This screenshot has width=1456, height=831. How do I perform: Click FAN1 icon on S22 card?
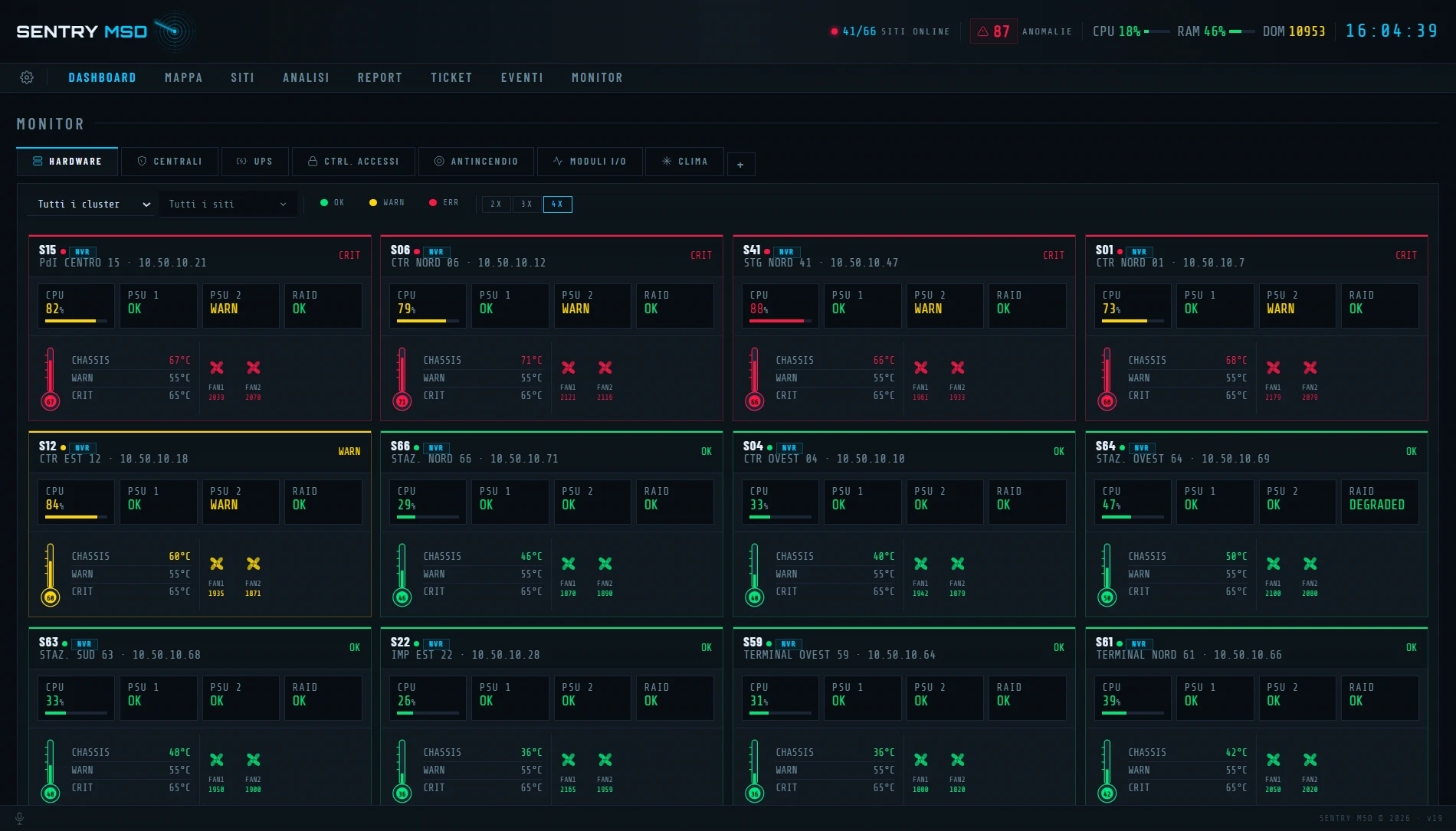tap(569, 760)
